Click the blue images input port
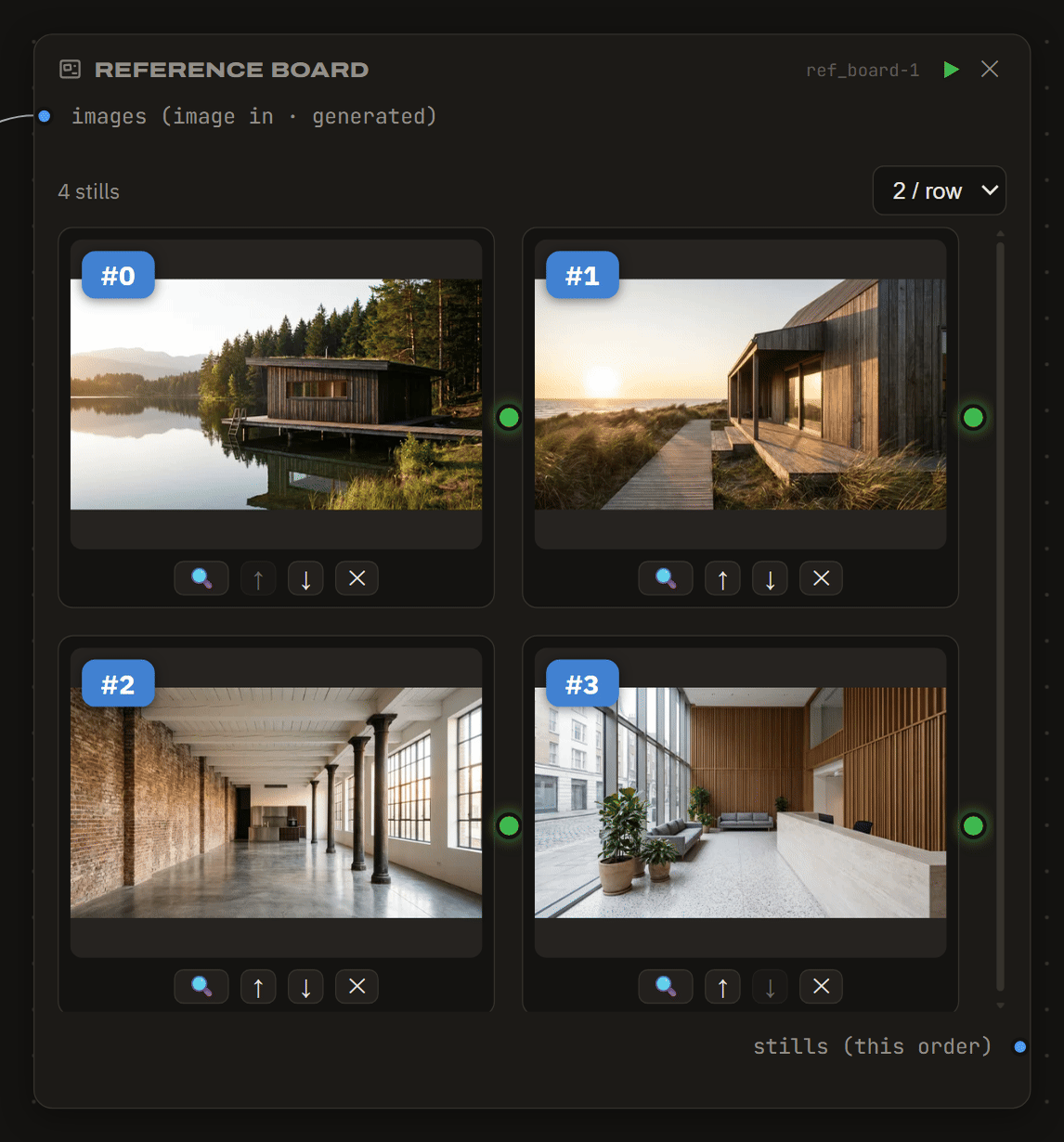The height and width of the screenshot is (1142, 1064). tap(44, 116)
